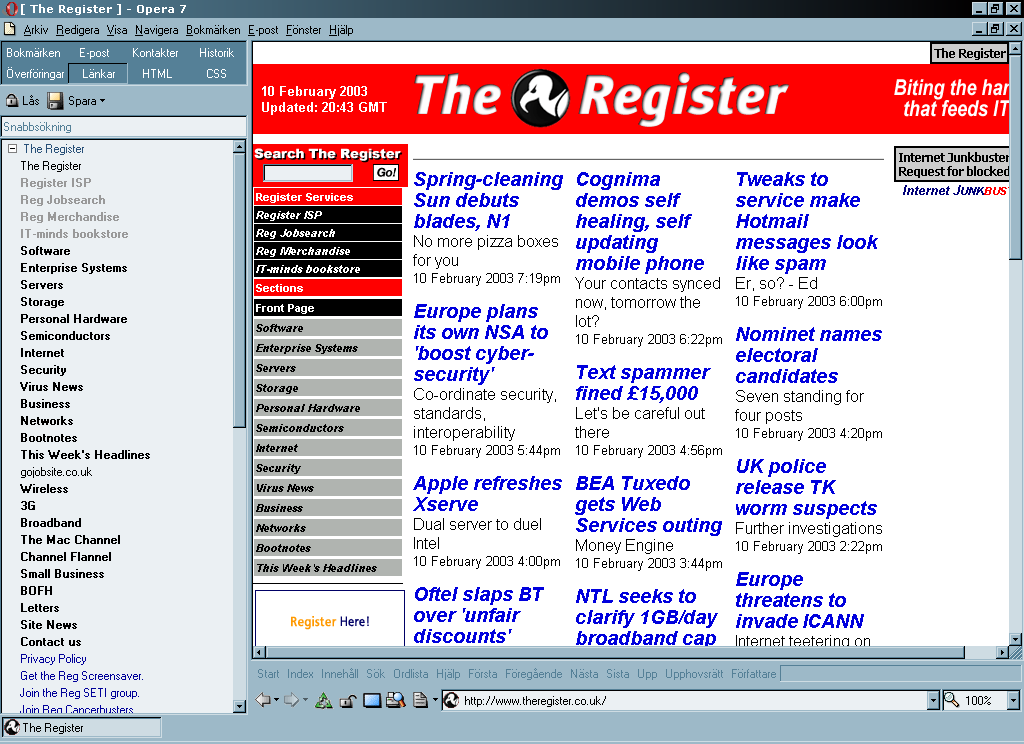This screenshot has width=1024, height=744.
Task: Click the open padlock security icon
Action: tap(348, 700)
